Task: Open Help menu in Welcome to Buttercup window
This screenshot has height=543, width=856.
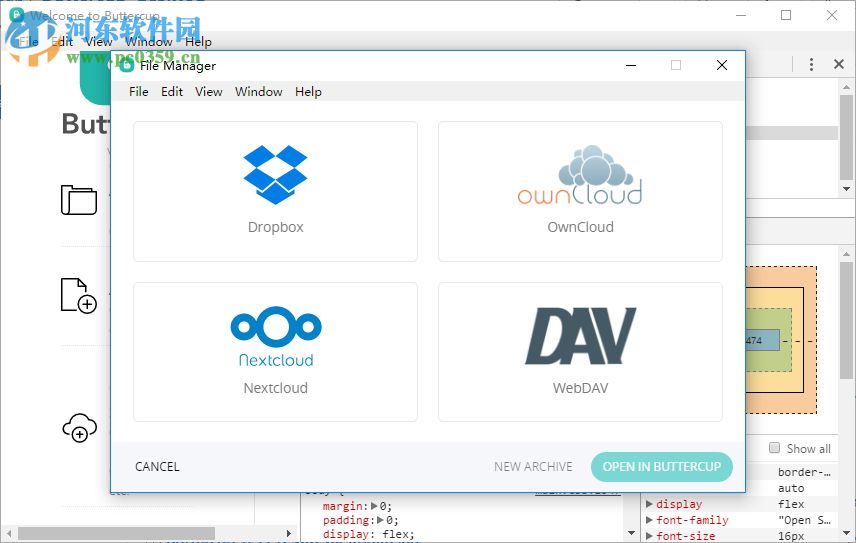Action: (x=198, y=41)
